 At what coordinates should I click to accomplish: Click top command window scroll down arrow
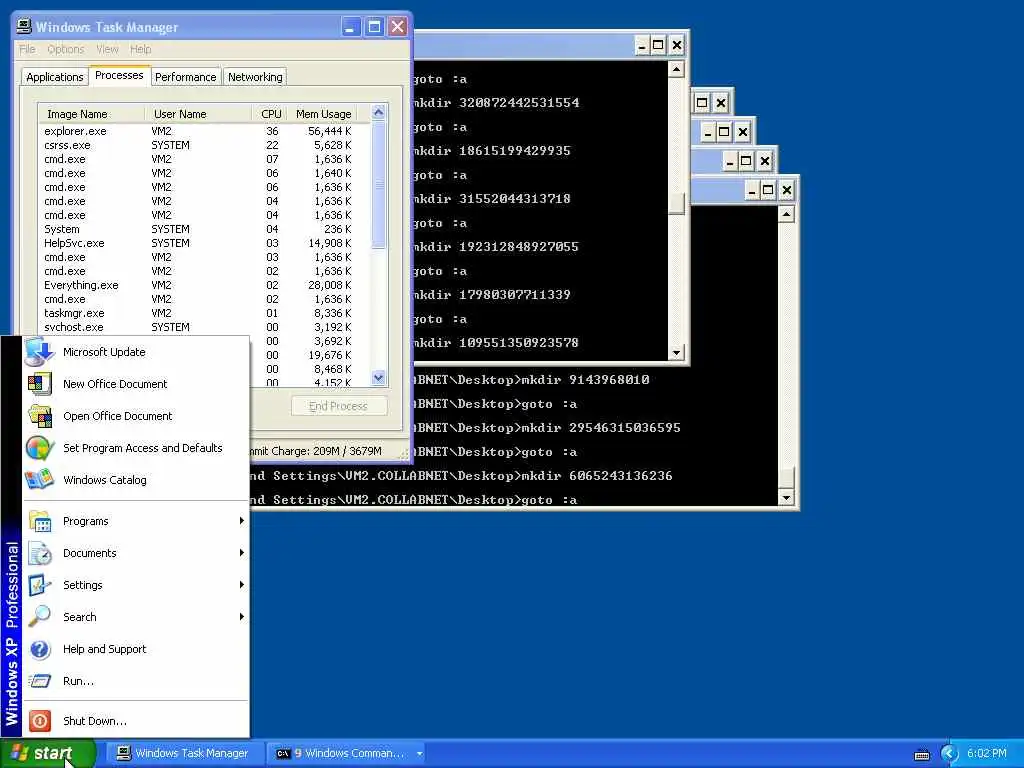677,353
